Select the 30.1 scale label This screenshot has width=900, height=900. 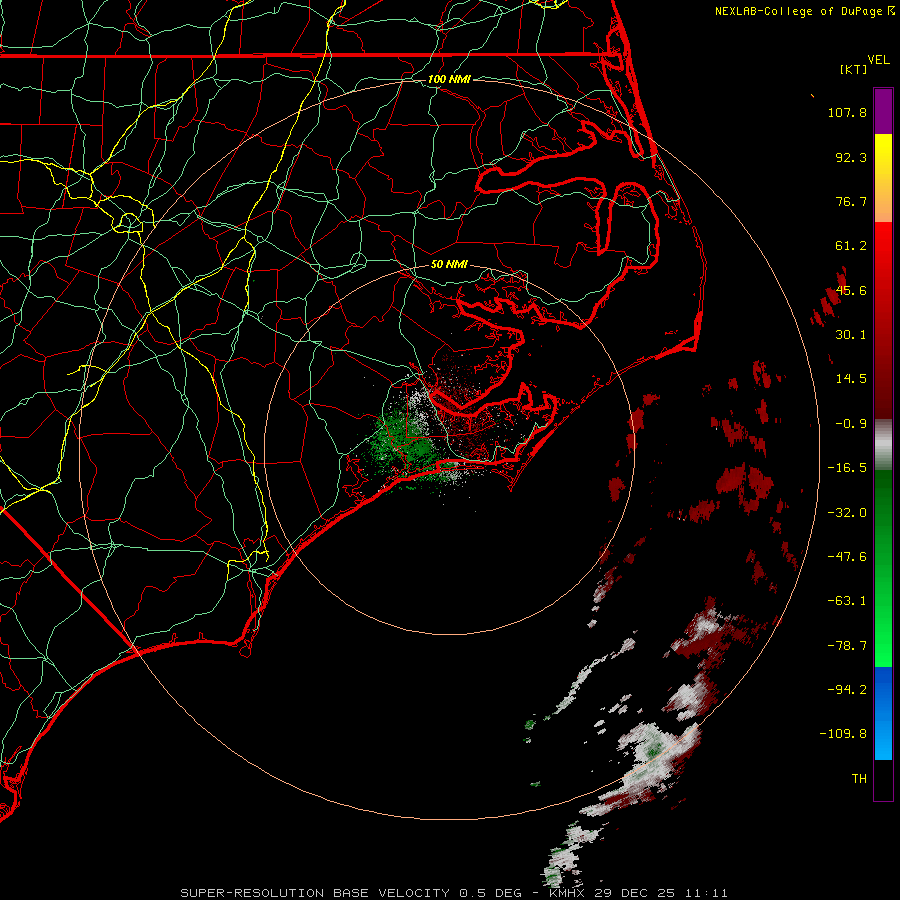(851, 335)
